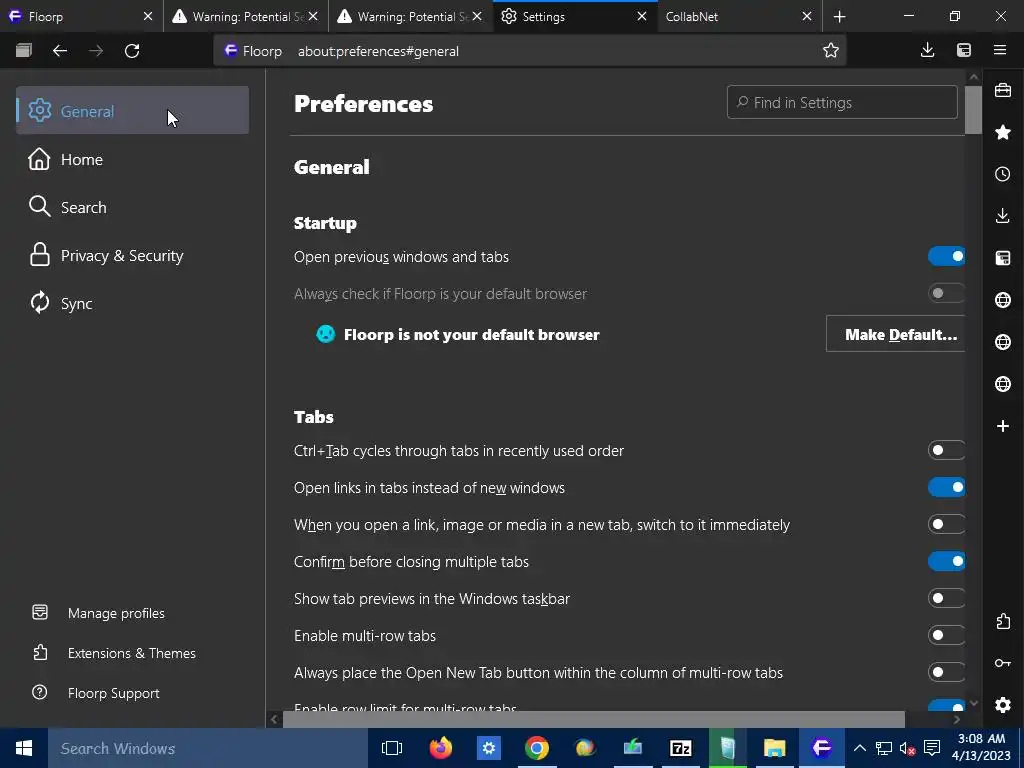
Task: Close the Settings tab
Action: 642,16
